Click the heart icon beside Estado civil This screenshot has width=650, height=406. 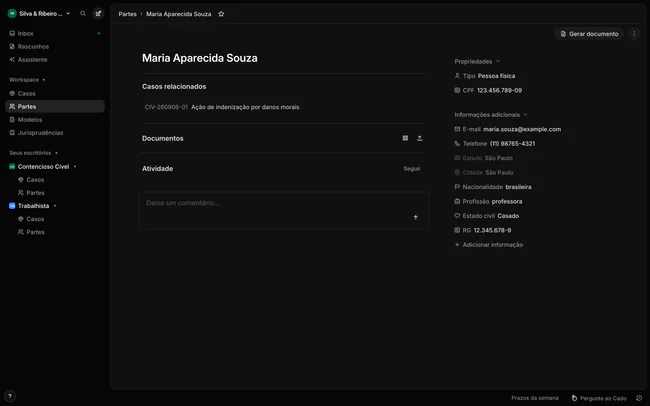(x=457, y=216)
